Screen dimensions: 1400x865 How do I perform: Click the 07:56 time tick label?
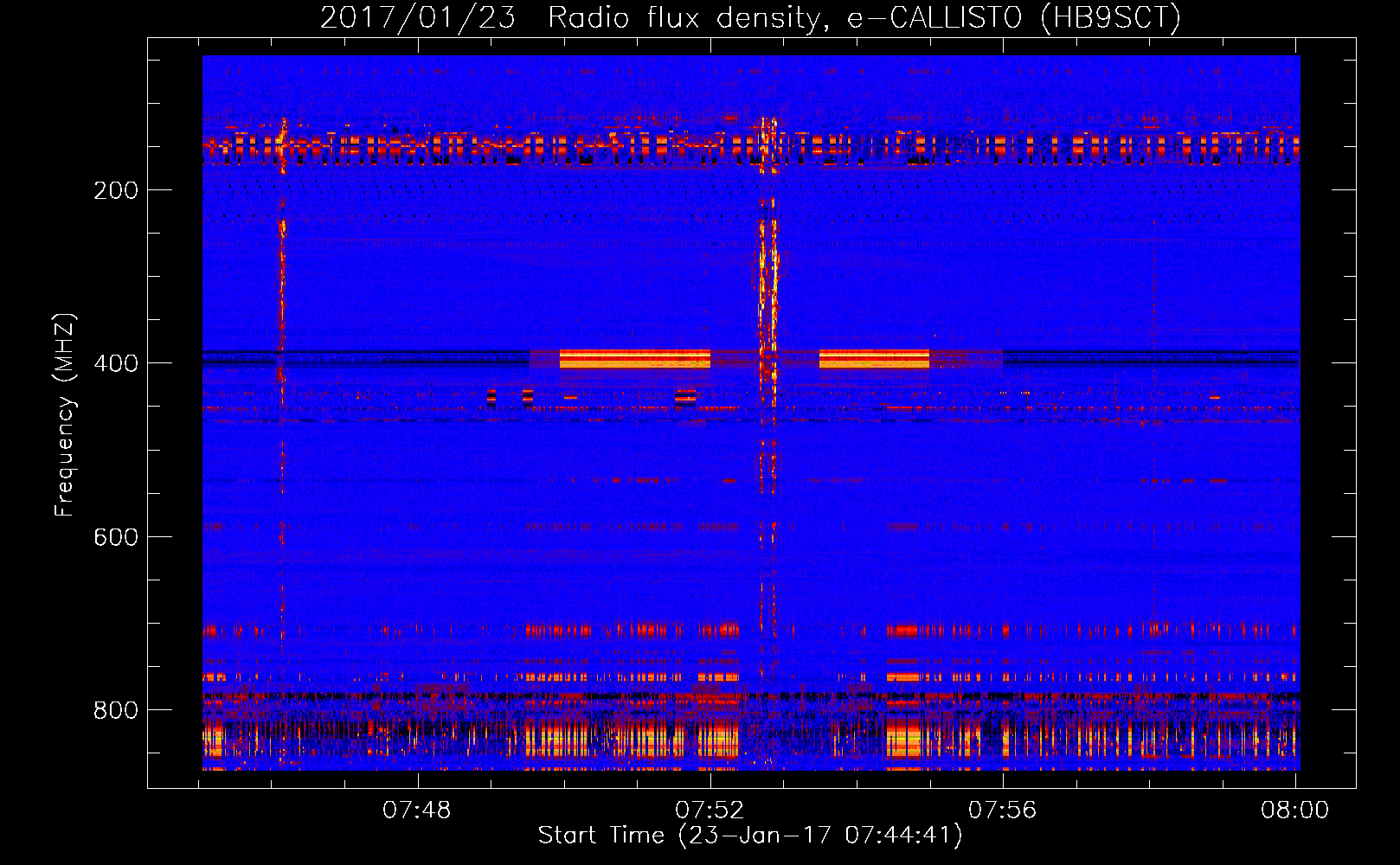[1002, 811]
